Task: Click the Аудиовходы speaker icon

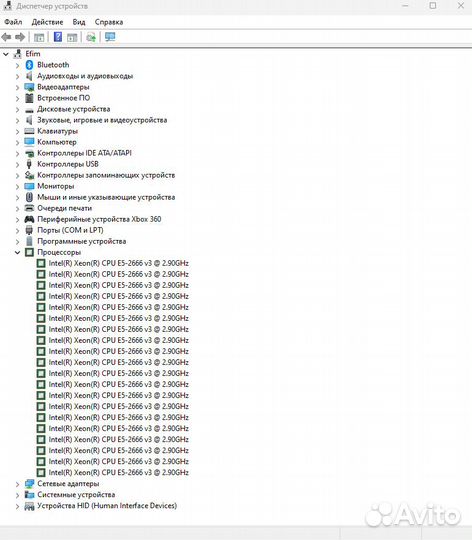Action: pyautogui.click(x=29, y=76)
